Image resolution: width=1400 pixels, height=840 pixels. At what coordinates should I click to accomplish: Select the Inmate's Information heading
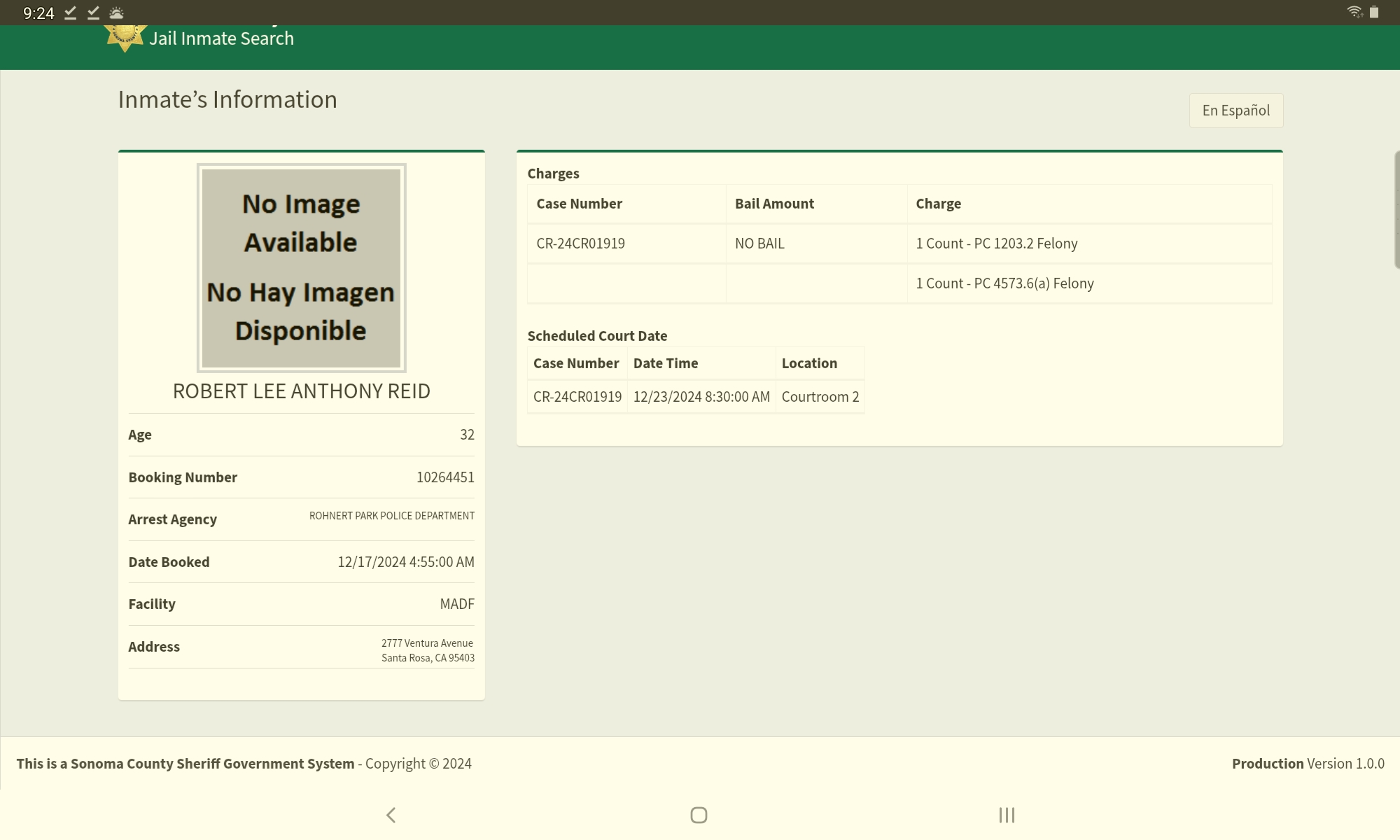coord(227,99)
